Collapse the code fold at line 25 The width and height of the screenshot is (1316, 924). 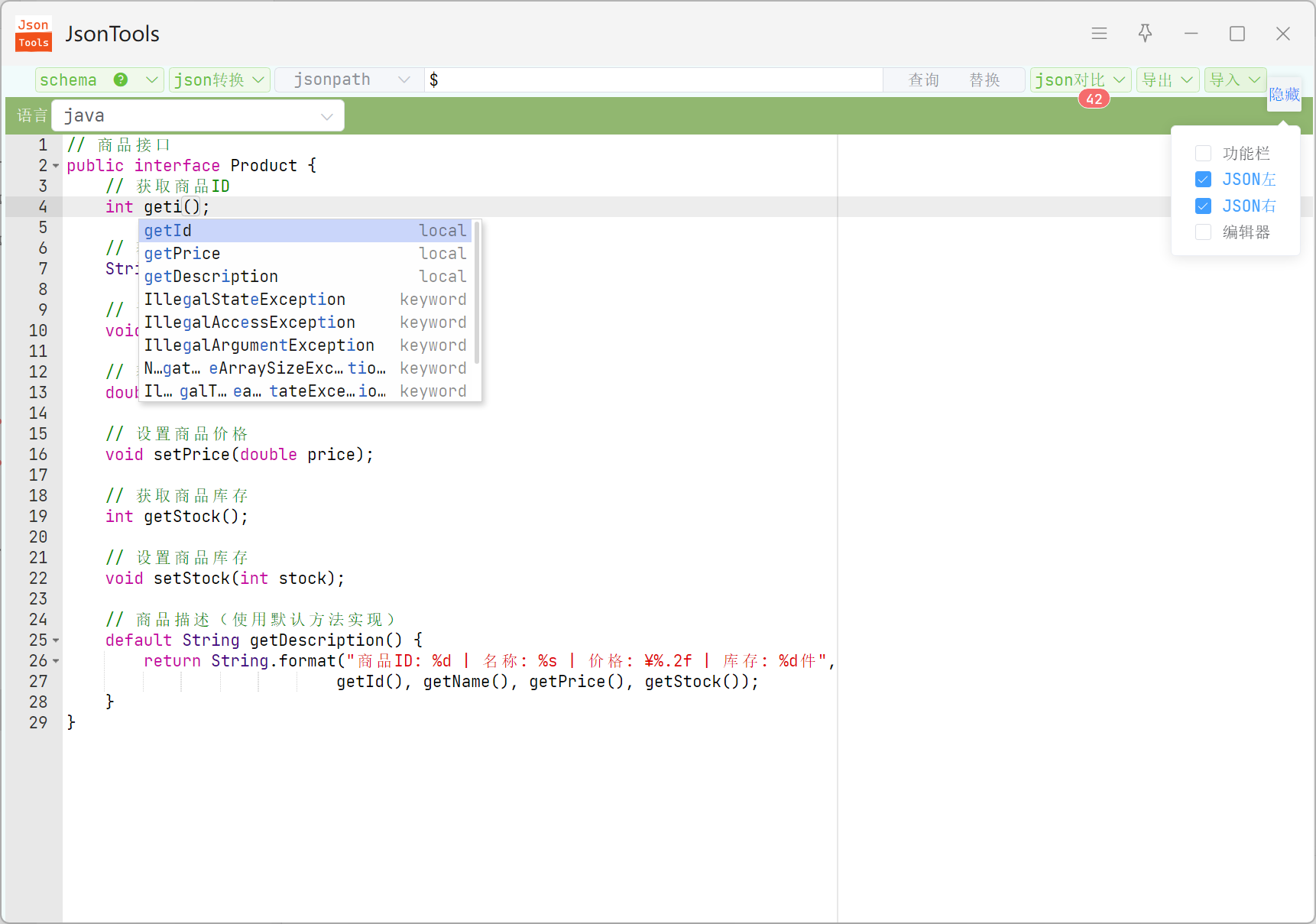[56, 640]
